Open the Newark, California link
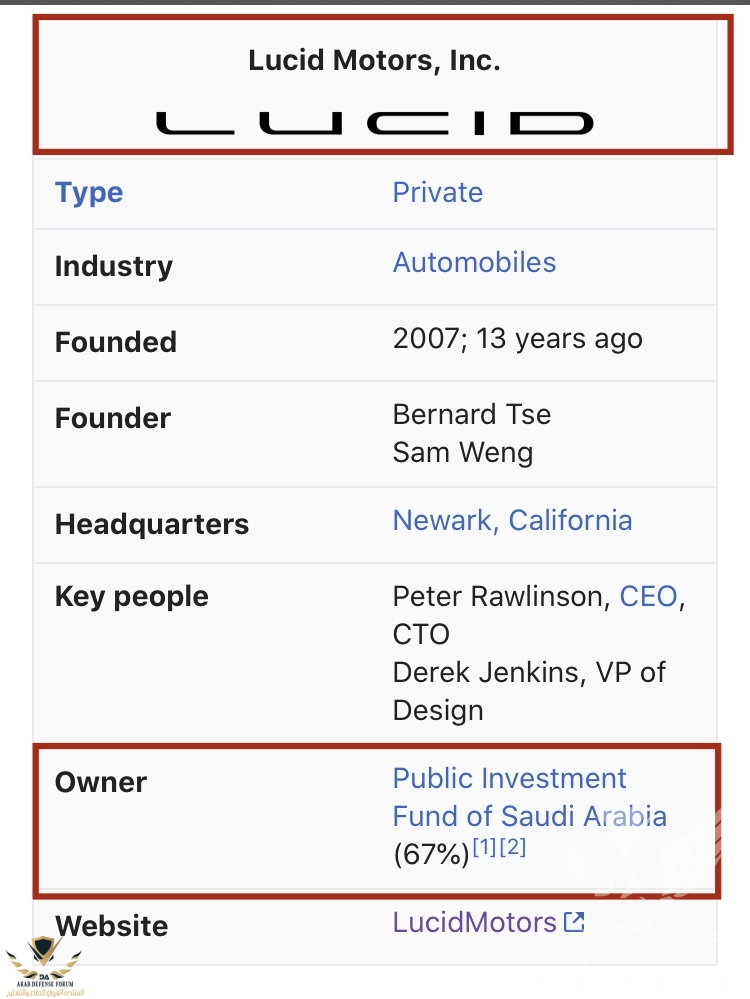 pyautogui.click(x=512, y=521)
